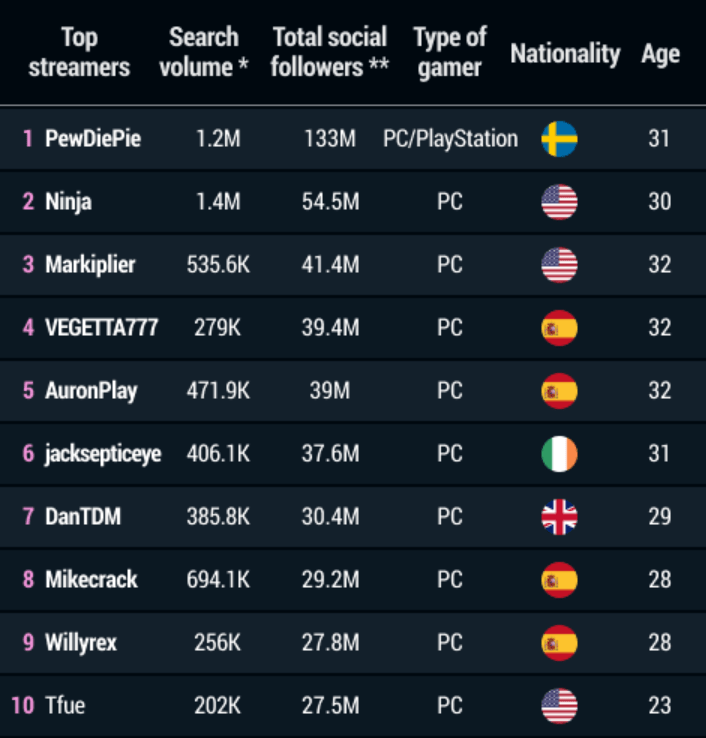Click the Type of gamer column header
Image resolution: width=706 pixels, height=738 pixels.
click(x=449, y=52)
